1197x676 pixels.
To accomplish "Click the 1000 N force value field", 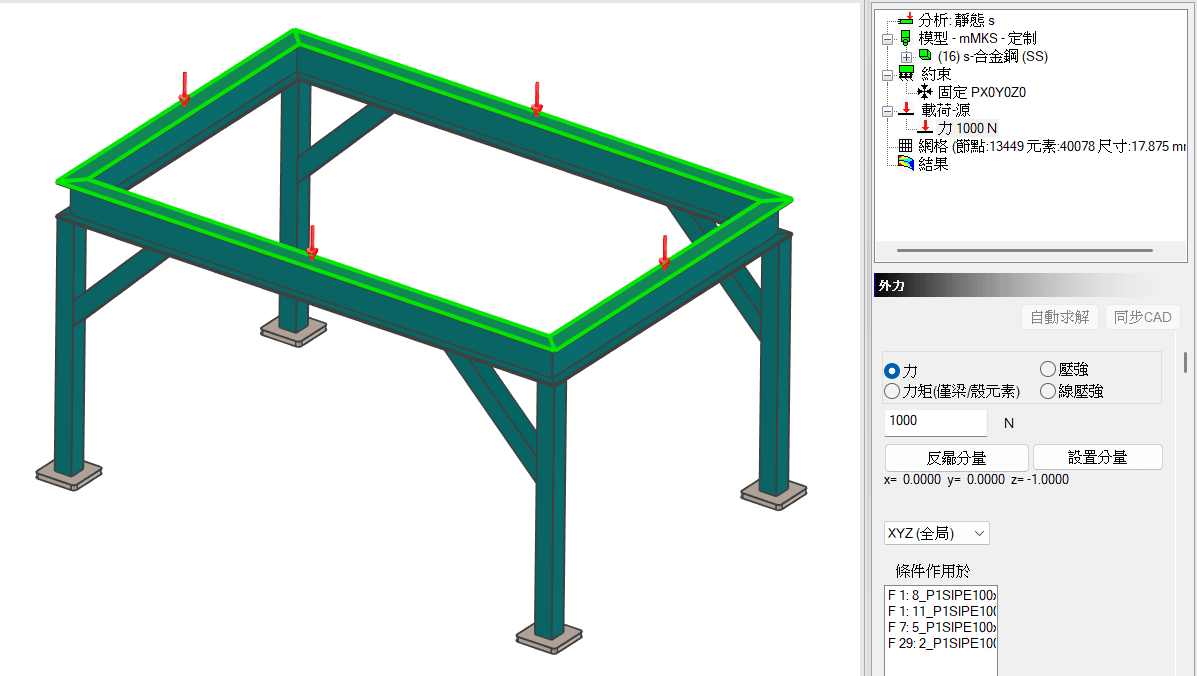I will click(x=936, y=421).
